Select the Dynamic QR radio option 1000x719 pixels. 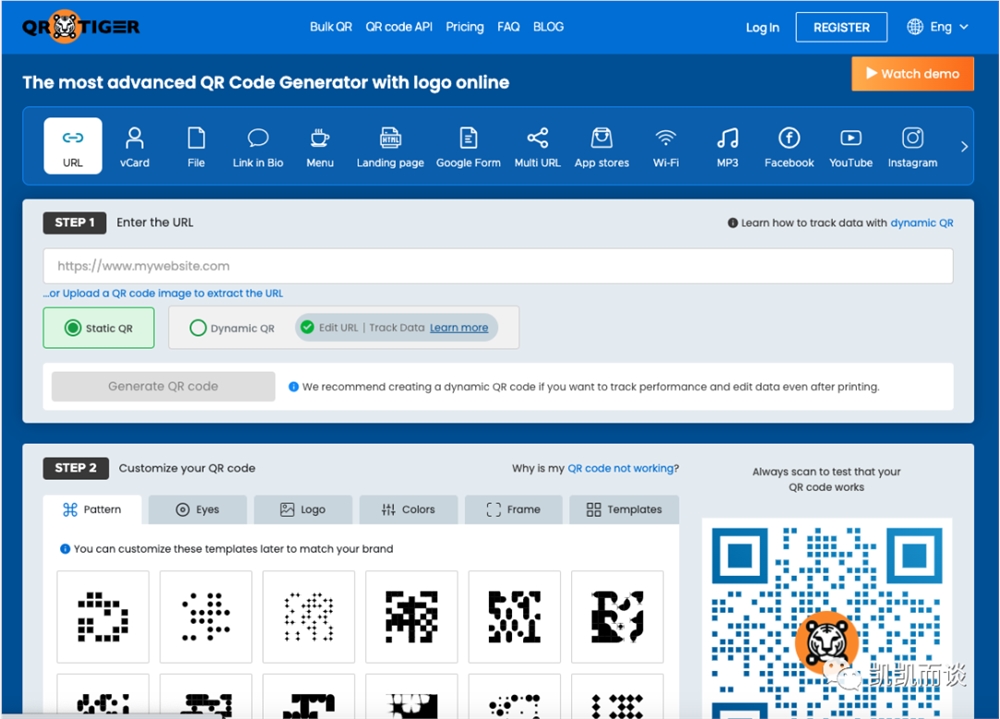pyautogui.click(x=232, y=328)
